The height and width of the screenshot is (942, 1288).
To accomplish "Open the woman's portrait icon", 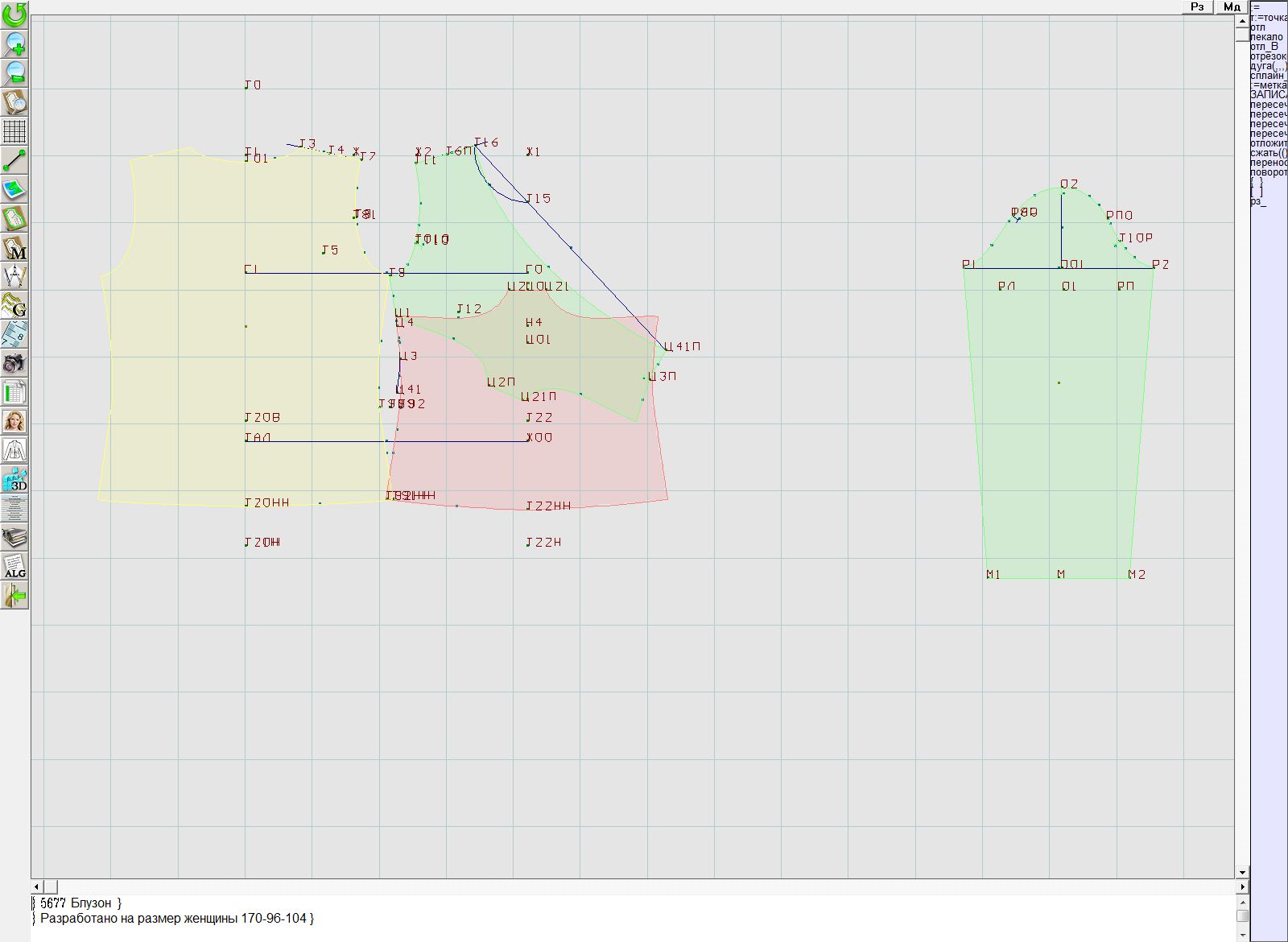I will coord(14,421).
